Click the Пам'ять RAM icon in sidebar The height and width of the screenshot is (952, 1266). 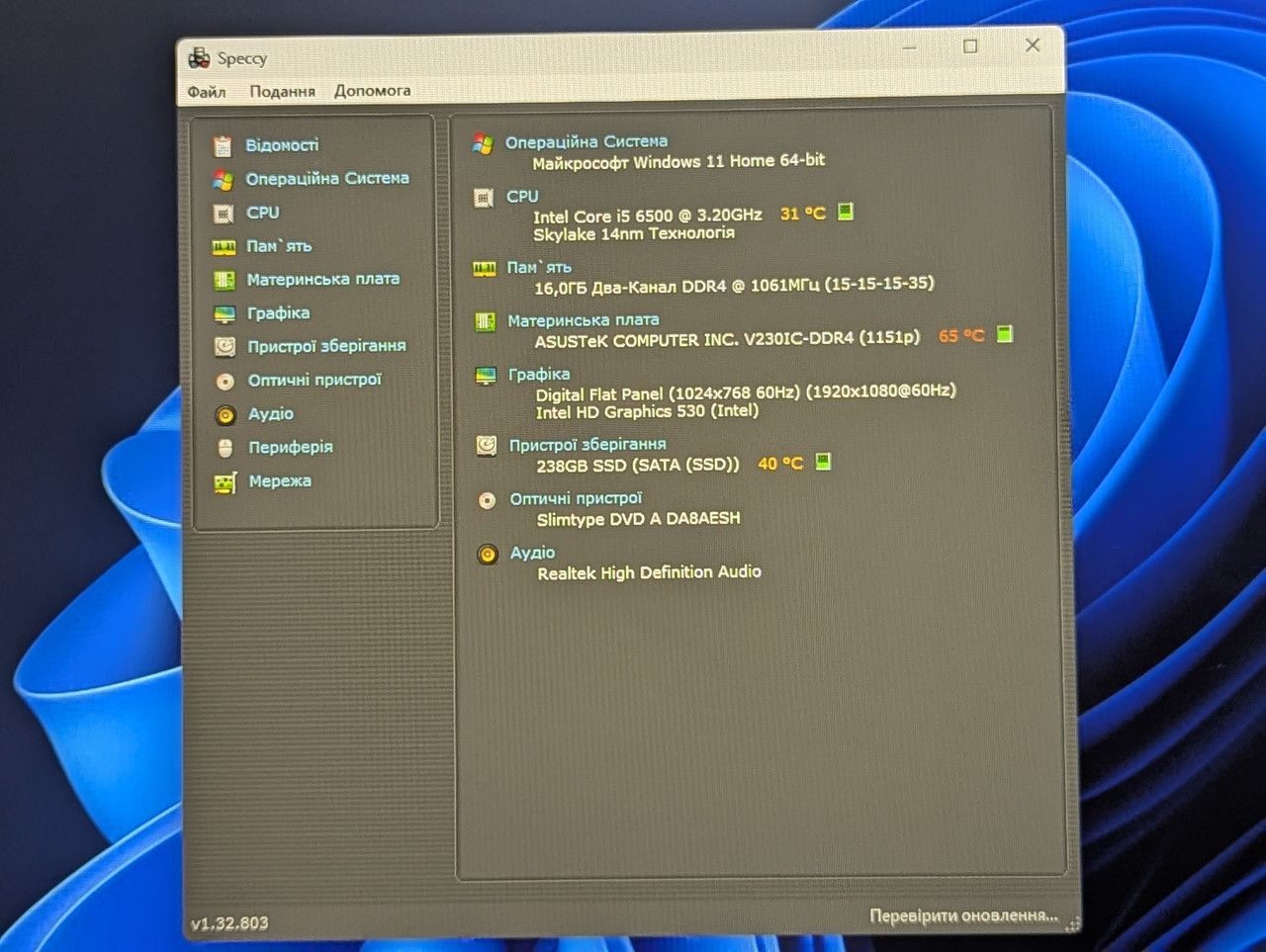(224, 247)
